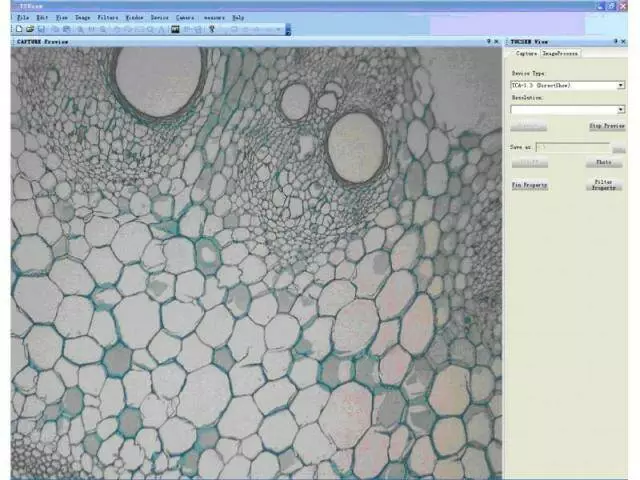The image size is (640, 480).
Task: Click the Open folder toolbar icon
Action: [x=29, y=30]
